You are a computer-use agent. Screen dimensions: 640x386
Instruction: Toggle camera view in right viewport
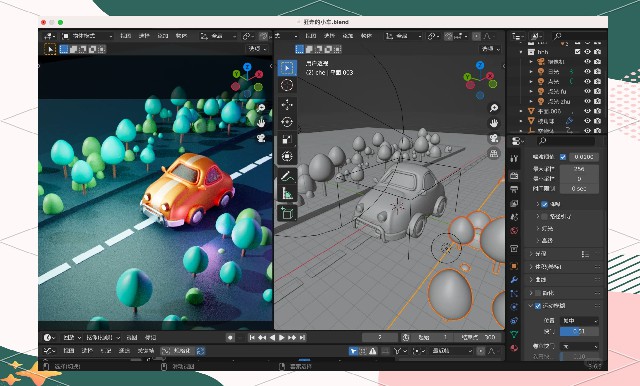pos(494,138)
